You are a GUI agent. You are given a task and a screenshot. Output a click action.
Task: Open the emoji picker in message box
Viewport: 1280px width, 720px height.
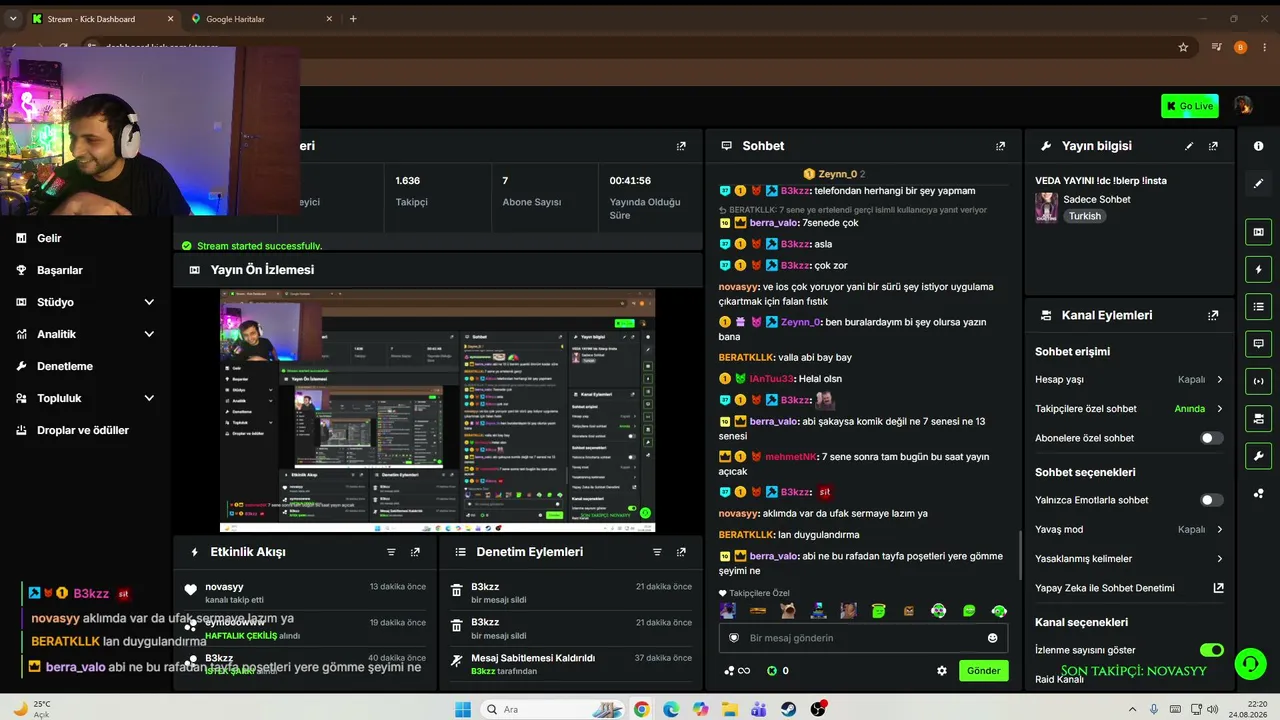pos(993,638)
